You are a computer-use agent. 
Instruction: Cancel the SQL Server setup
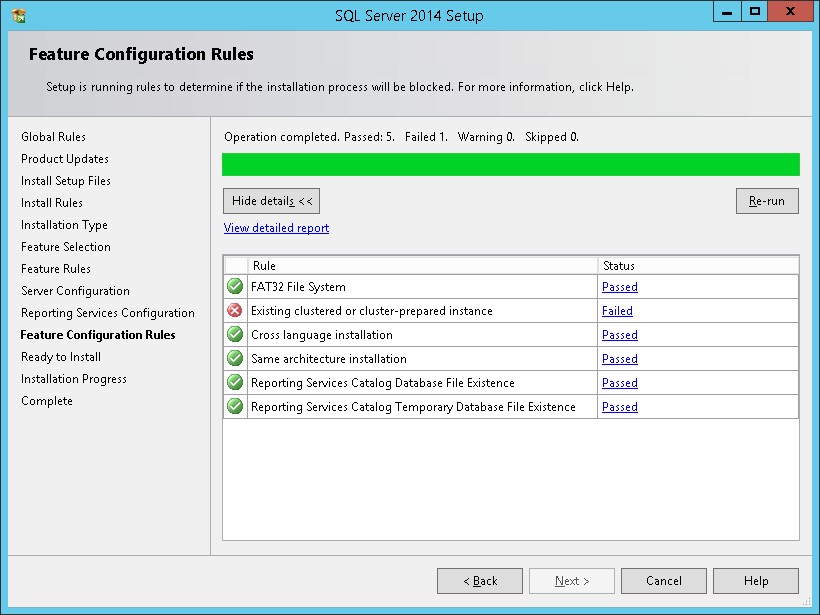[664, 581]
